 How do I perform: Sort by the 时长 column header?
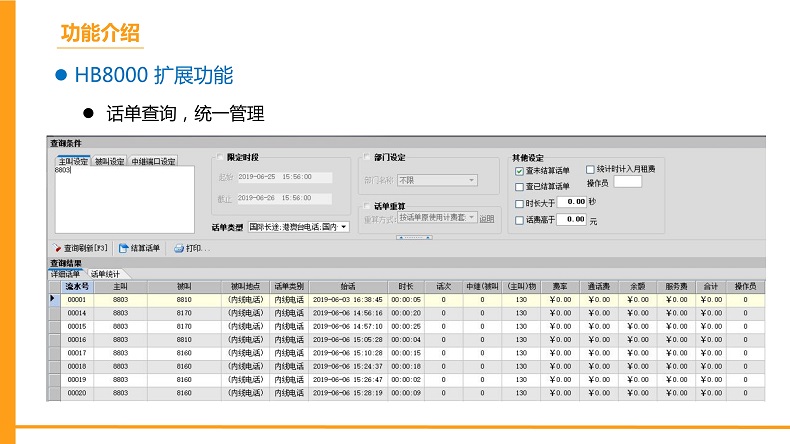pos(406,287)
